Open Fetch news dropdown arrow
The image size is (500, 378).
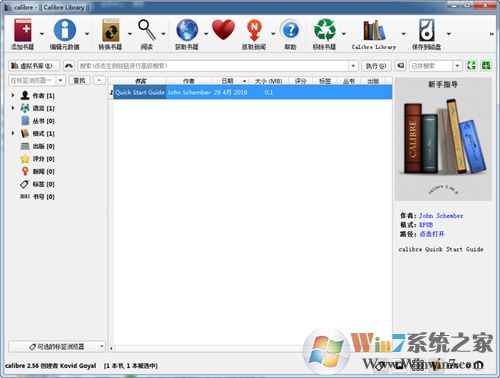click(x=273, y=34)
